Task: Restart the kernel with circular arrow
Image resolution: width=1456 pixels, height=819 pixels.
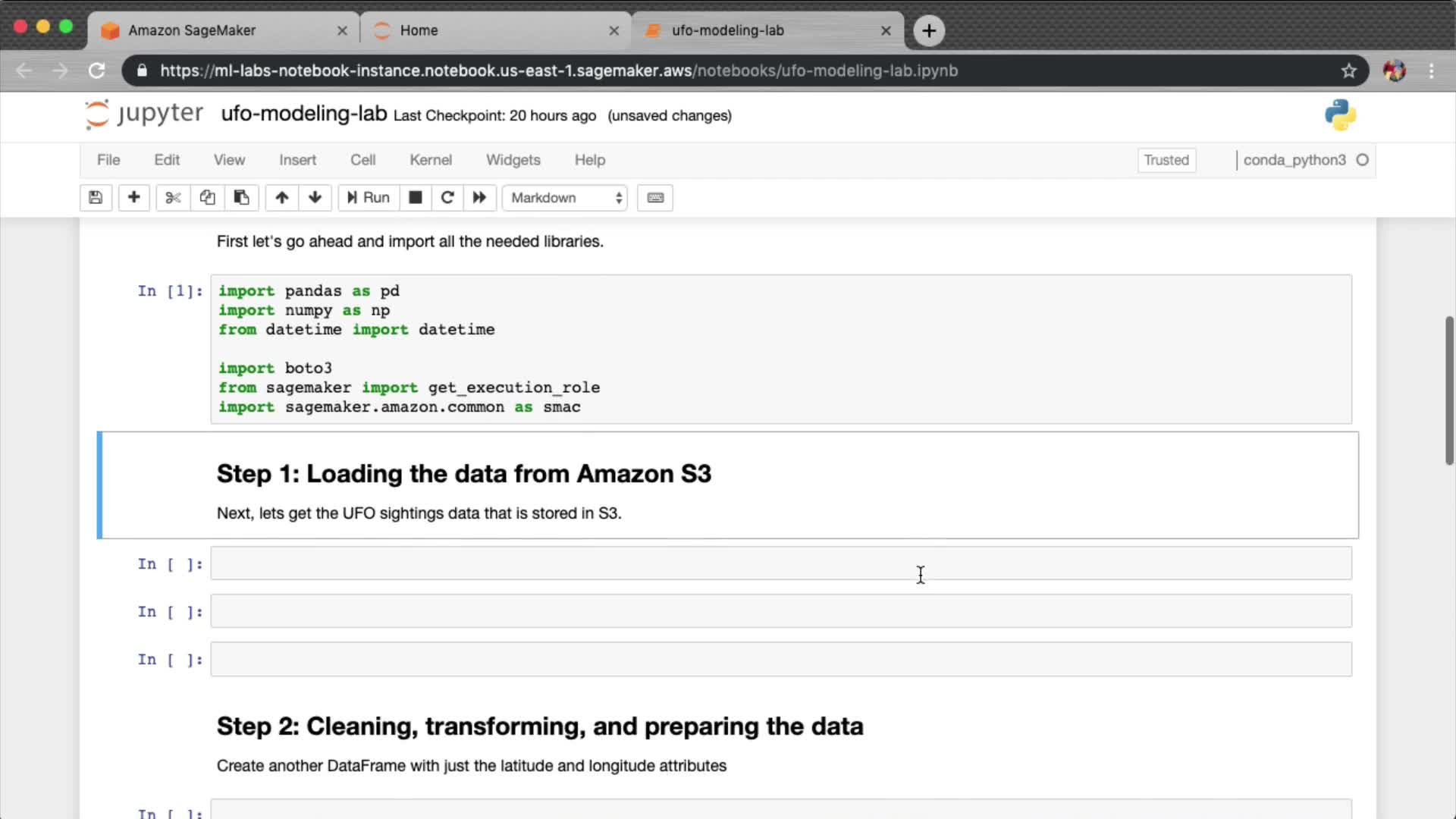Action: point(447,198)
